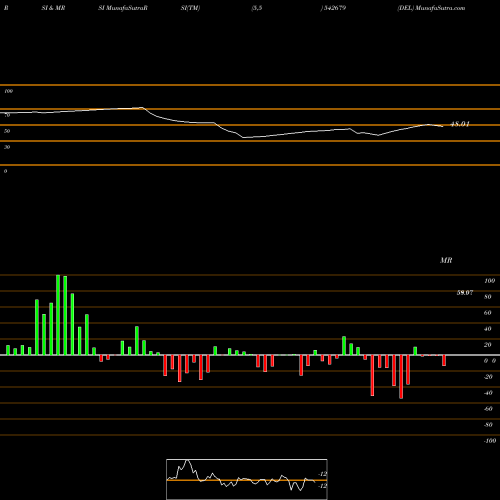Image resolution: width=500 pixels, height=500 pixels.
Task: Click the RSI line's lowest dip point
Action: pyautogui.click(x=244, y=137)
